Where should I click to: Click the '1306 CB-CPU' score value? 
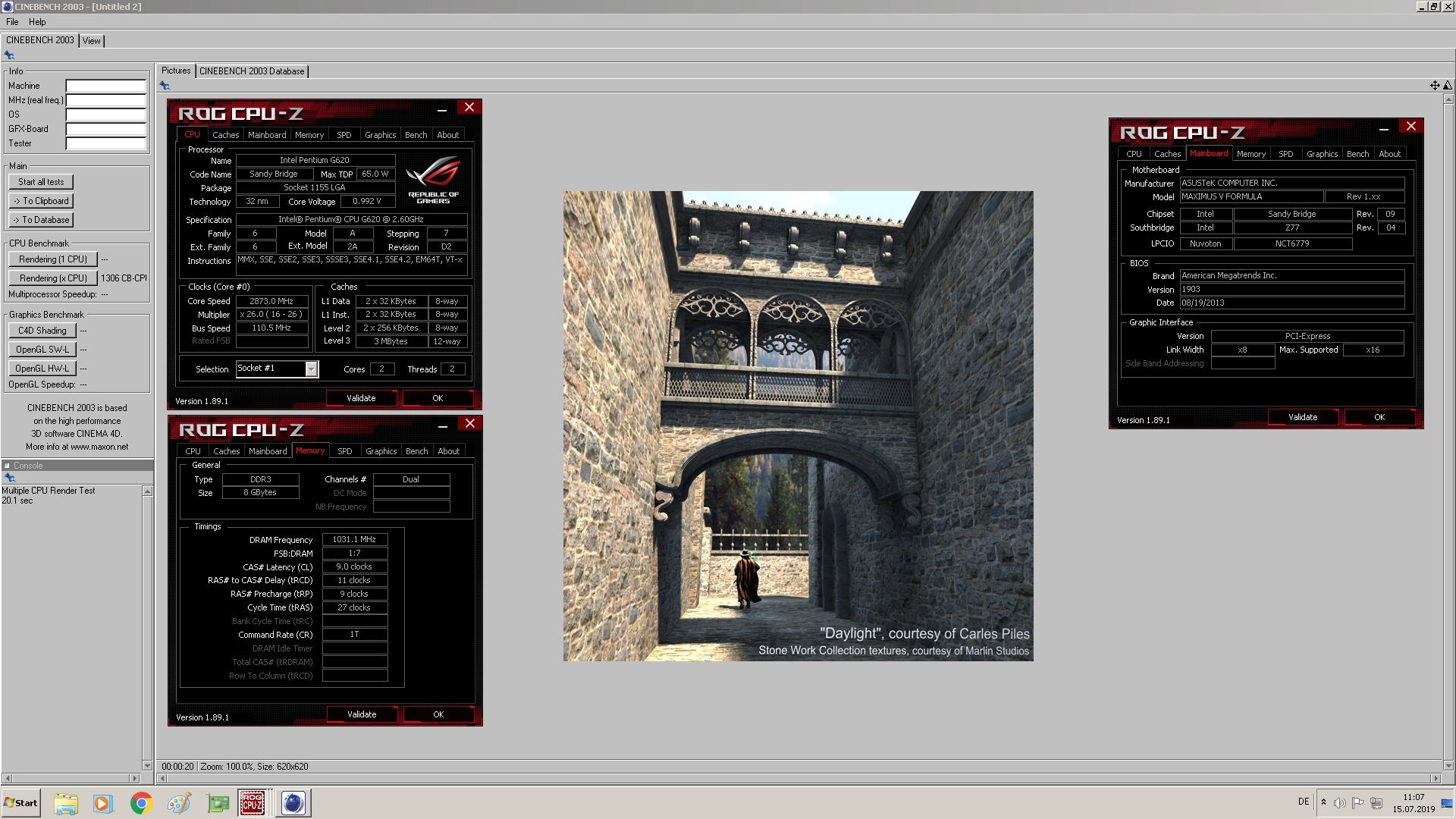click(x=124, y=278)
